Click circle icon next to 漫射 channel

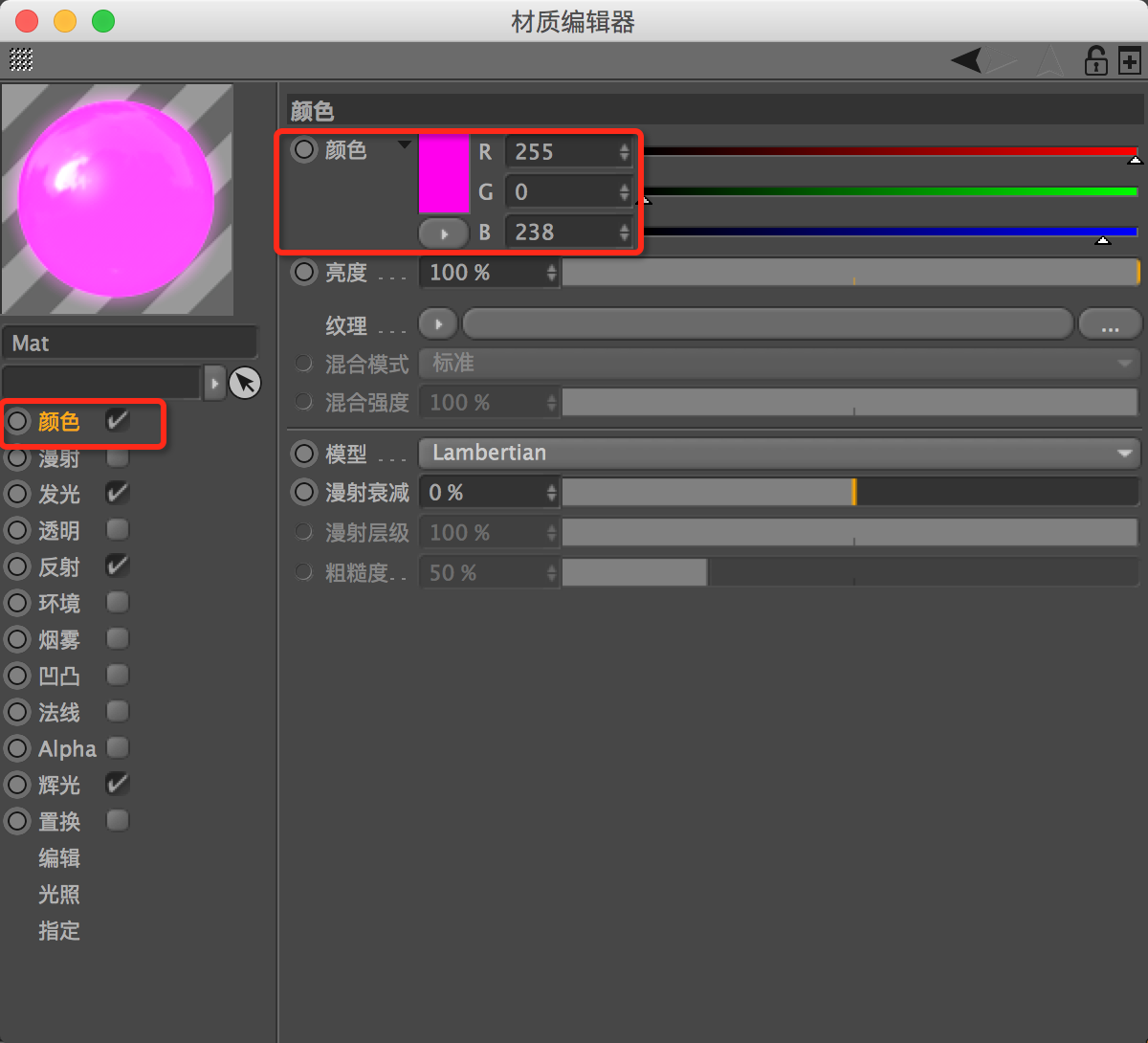(18, 458)
